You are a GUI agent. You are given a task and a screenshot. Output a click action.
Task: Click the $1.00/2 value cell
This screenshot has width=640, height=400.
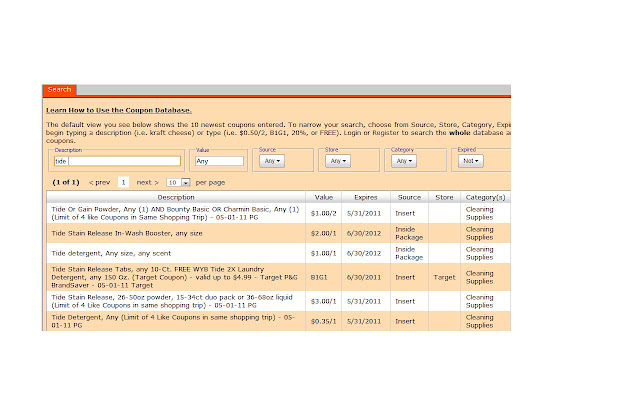(323, 213)
